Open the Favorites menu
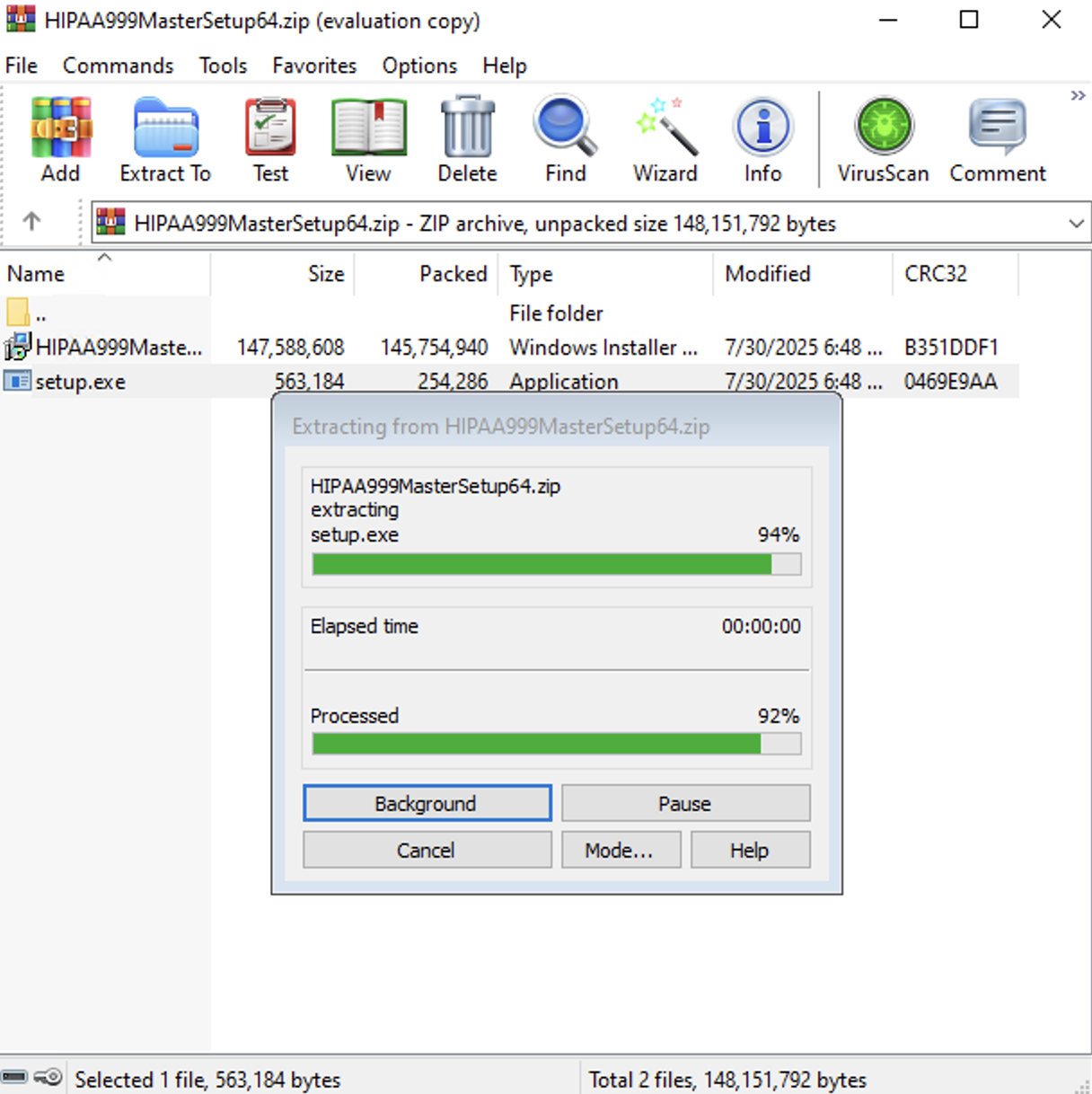The height and width of the screenshot is (1094, 1092). [314, 66]
